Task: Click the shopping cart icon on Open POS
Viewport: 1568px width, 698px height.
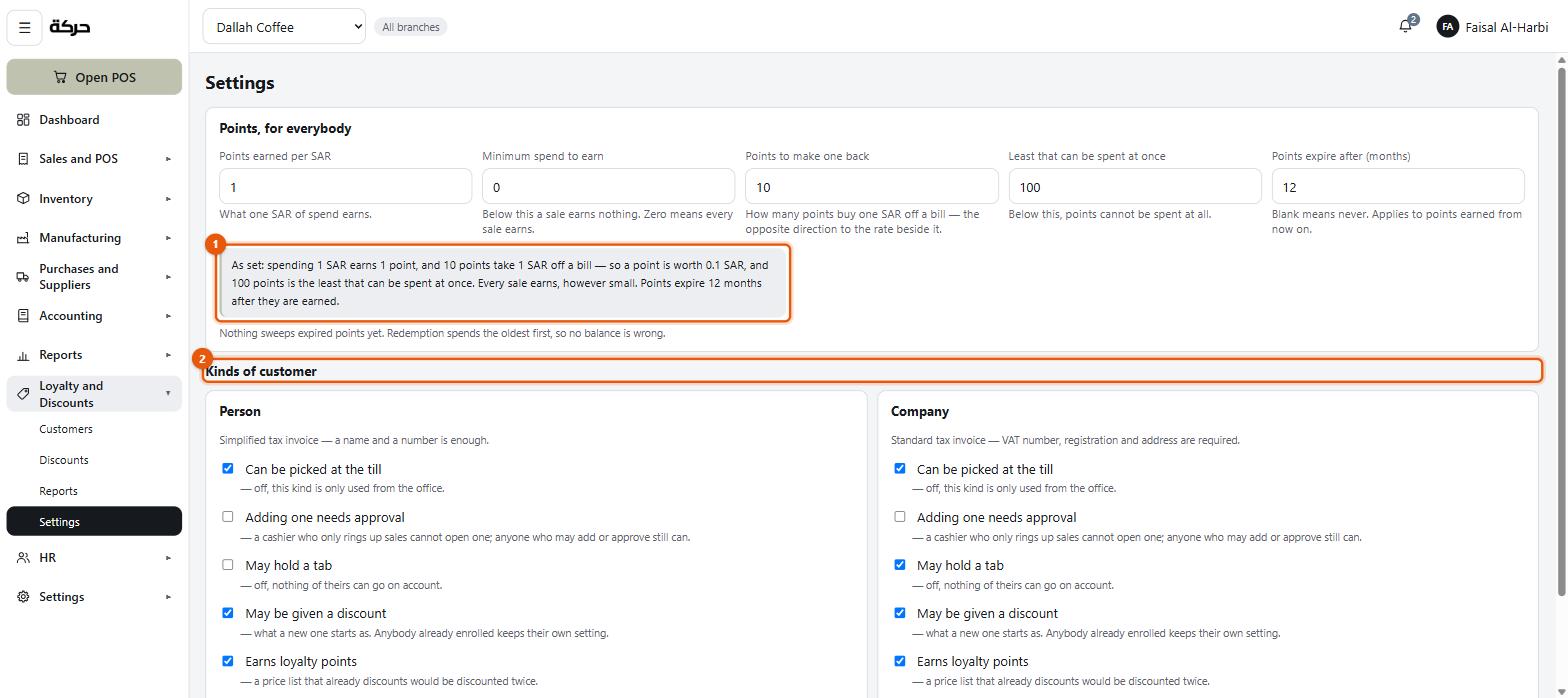Action: (60, 77)
